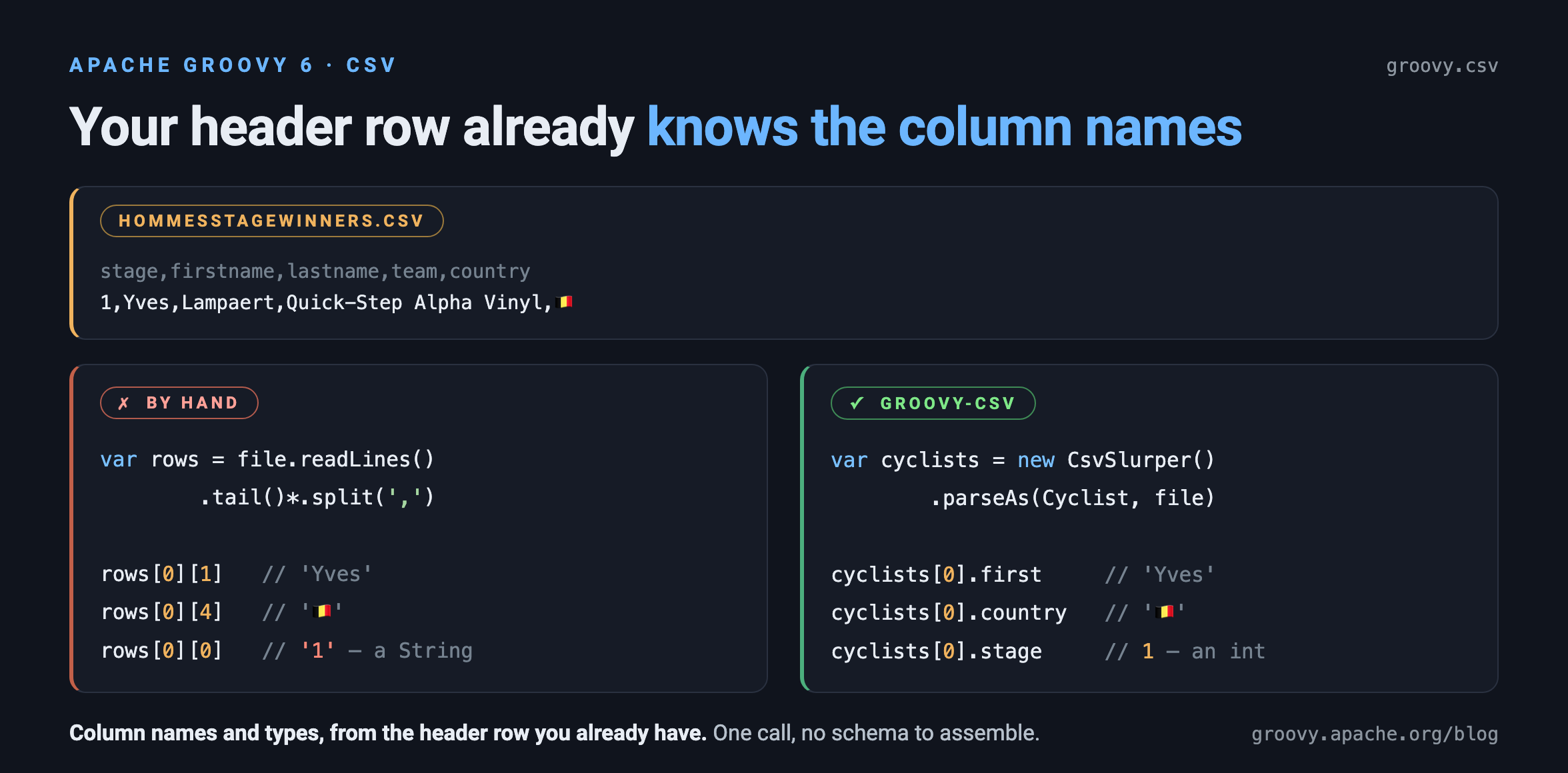Click the red X mark in BY HAND badge
1568x773 pixels.
123,403
